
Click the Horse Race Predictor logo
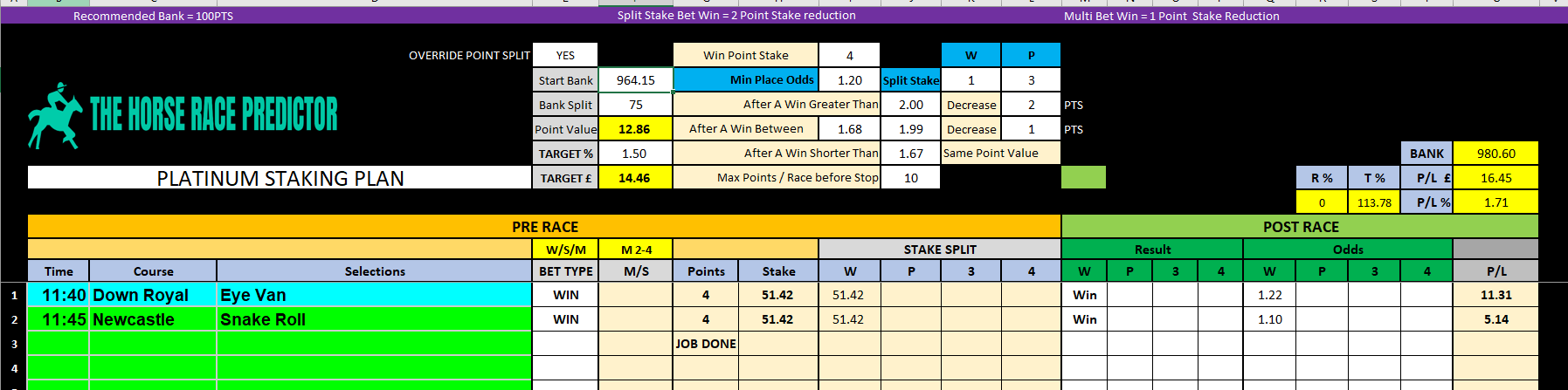[183, 115]
